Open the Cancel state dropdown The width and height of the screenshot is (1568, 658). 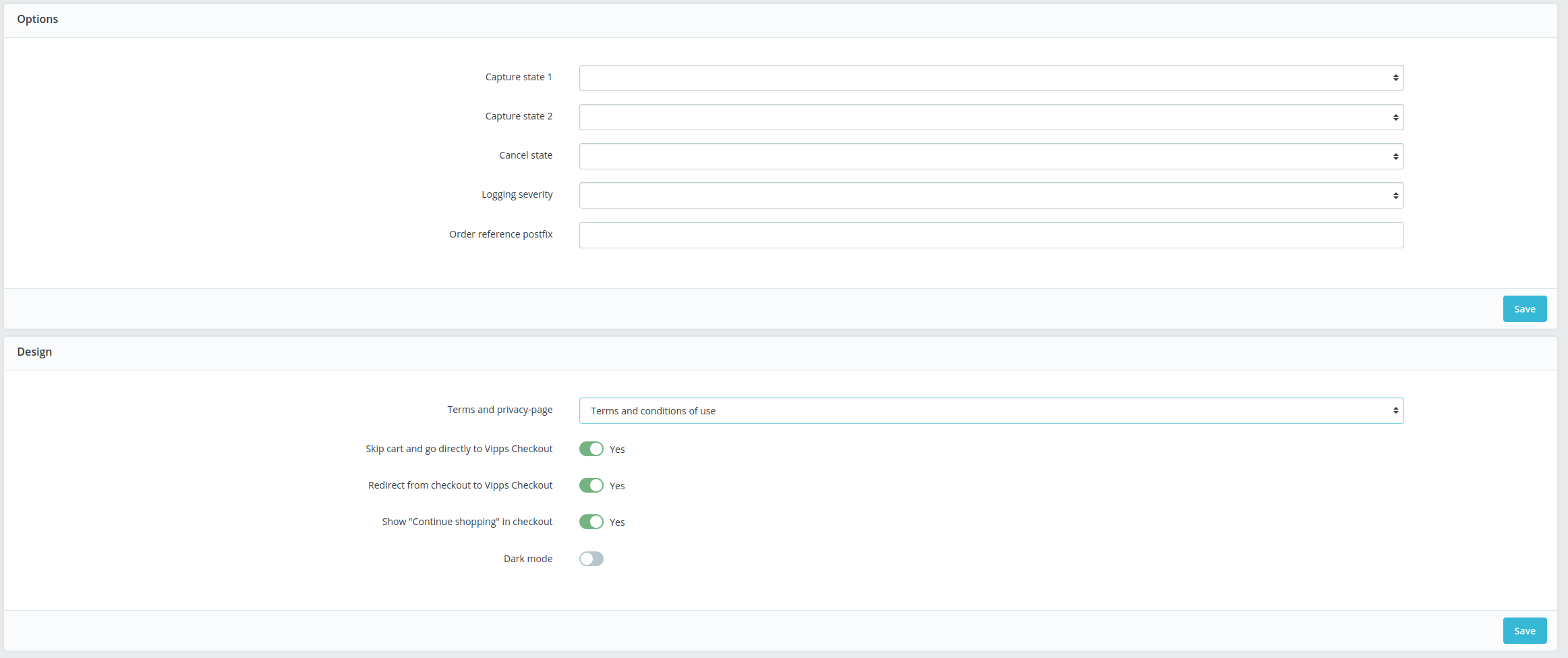coord(990,156)
